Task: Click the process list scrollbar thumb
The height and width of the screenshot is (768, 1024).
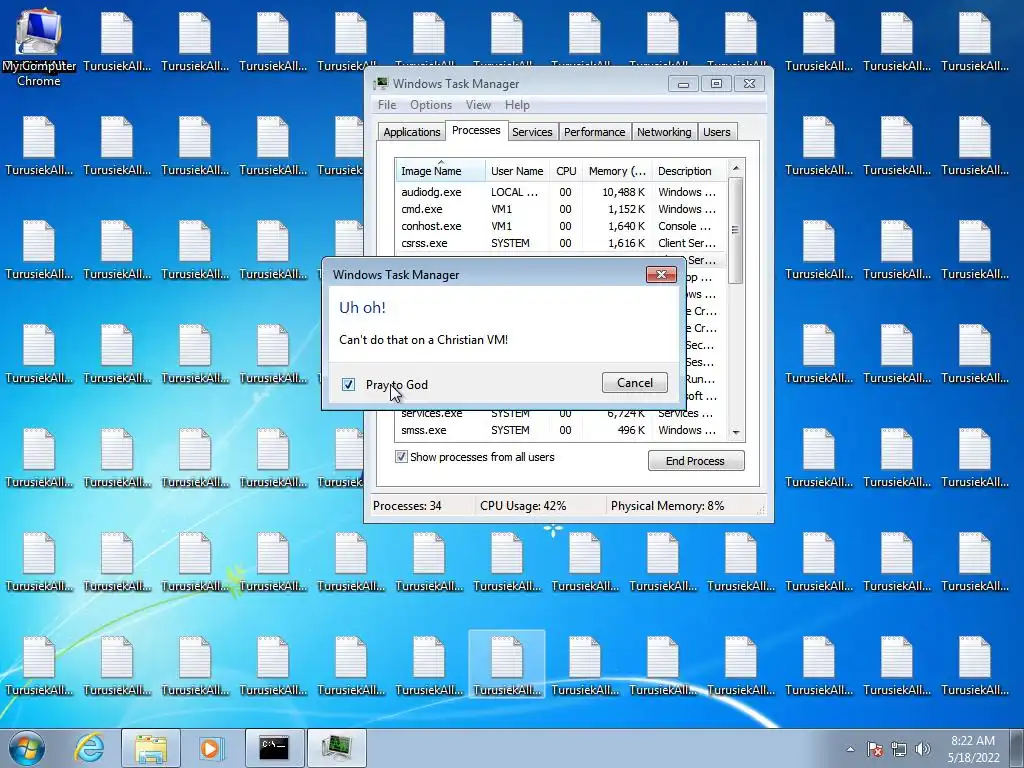Action: [735, 231]
